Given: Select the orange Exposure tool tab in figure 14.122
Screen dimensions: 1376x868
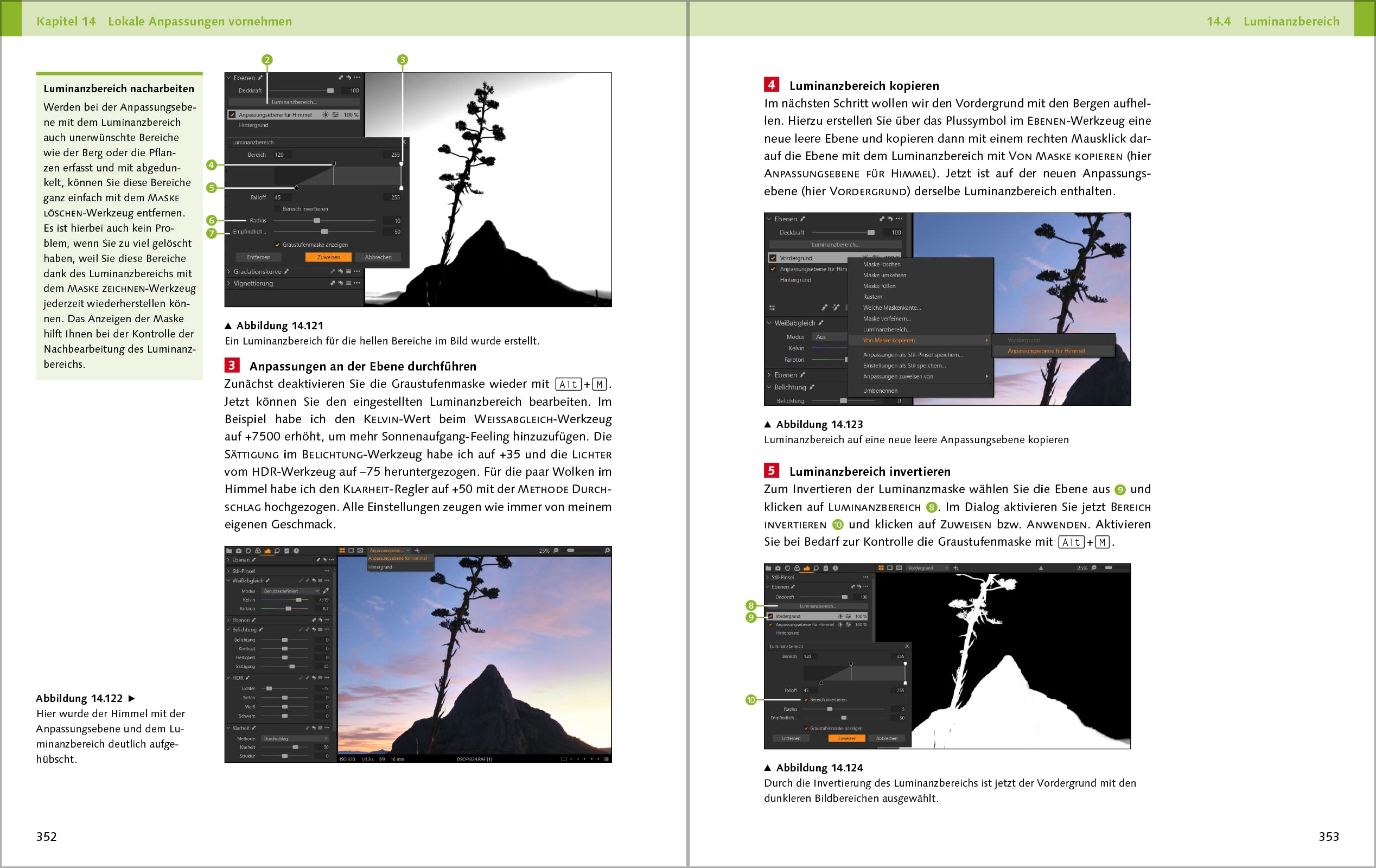Looking at the screenshot, I should pos(268,551).
